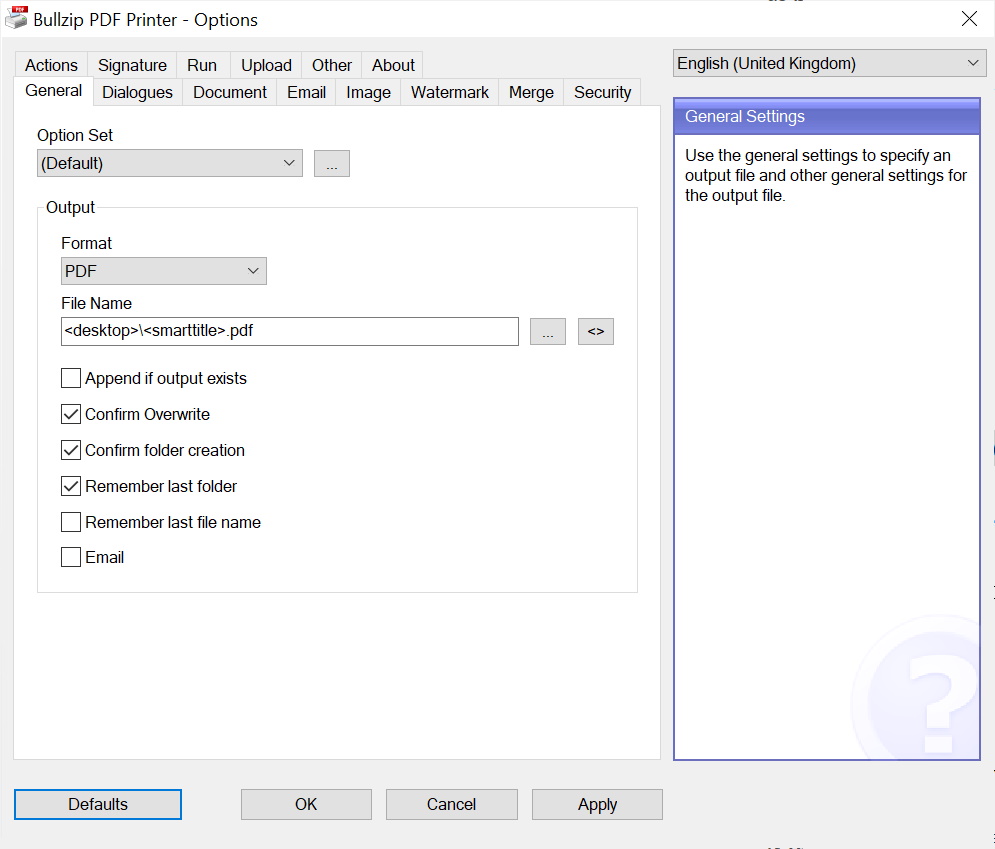The height and width of the screenshot is (849, 995).
Task: Open the macro insertion <> button
Action: pyautogui.click(x=595, y=331)
